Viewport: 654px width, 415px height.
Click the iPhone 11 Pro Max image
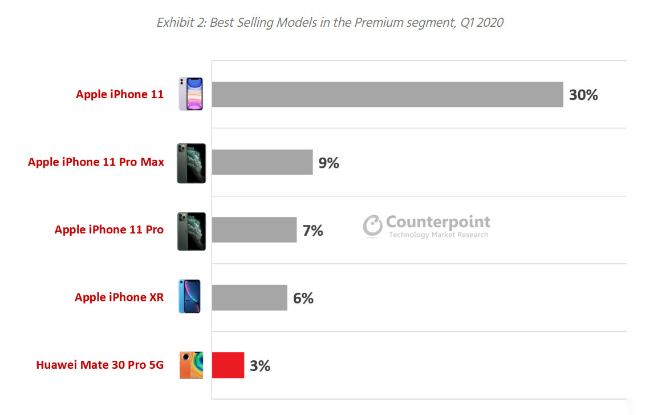191,162
